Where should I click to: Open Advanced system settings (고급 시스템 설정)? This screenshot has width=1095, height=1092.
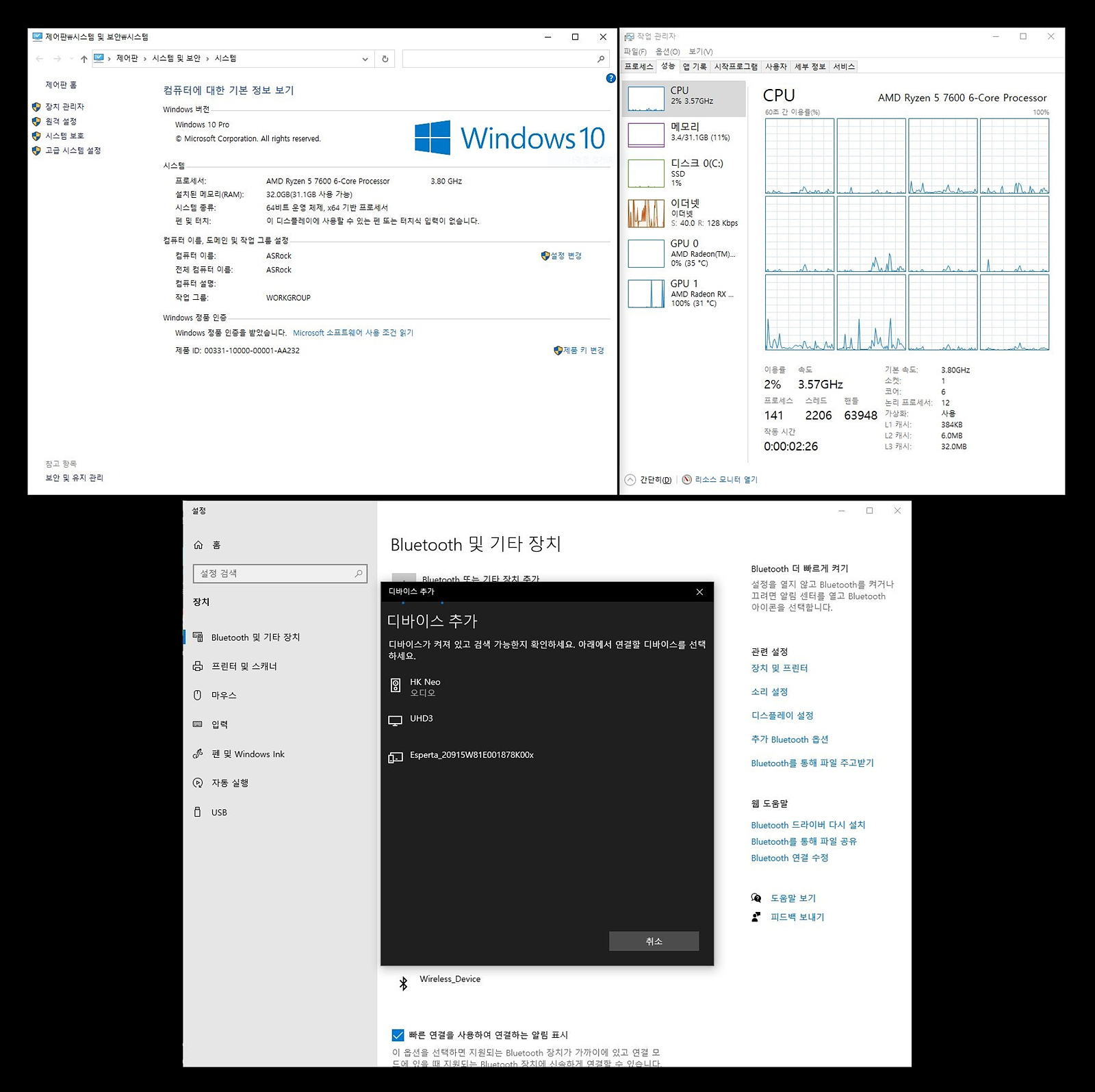tap(73, 151)
